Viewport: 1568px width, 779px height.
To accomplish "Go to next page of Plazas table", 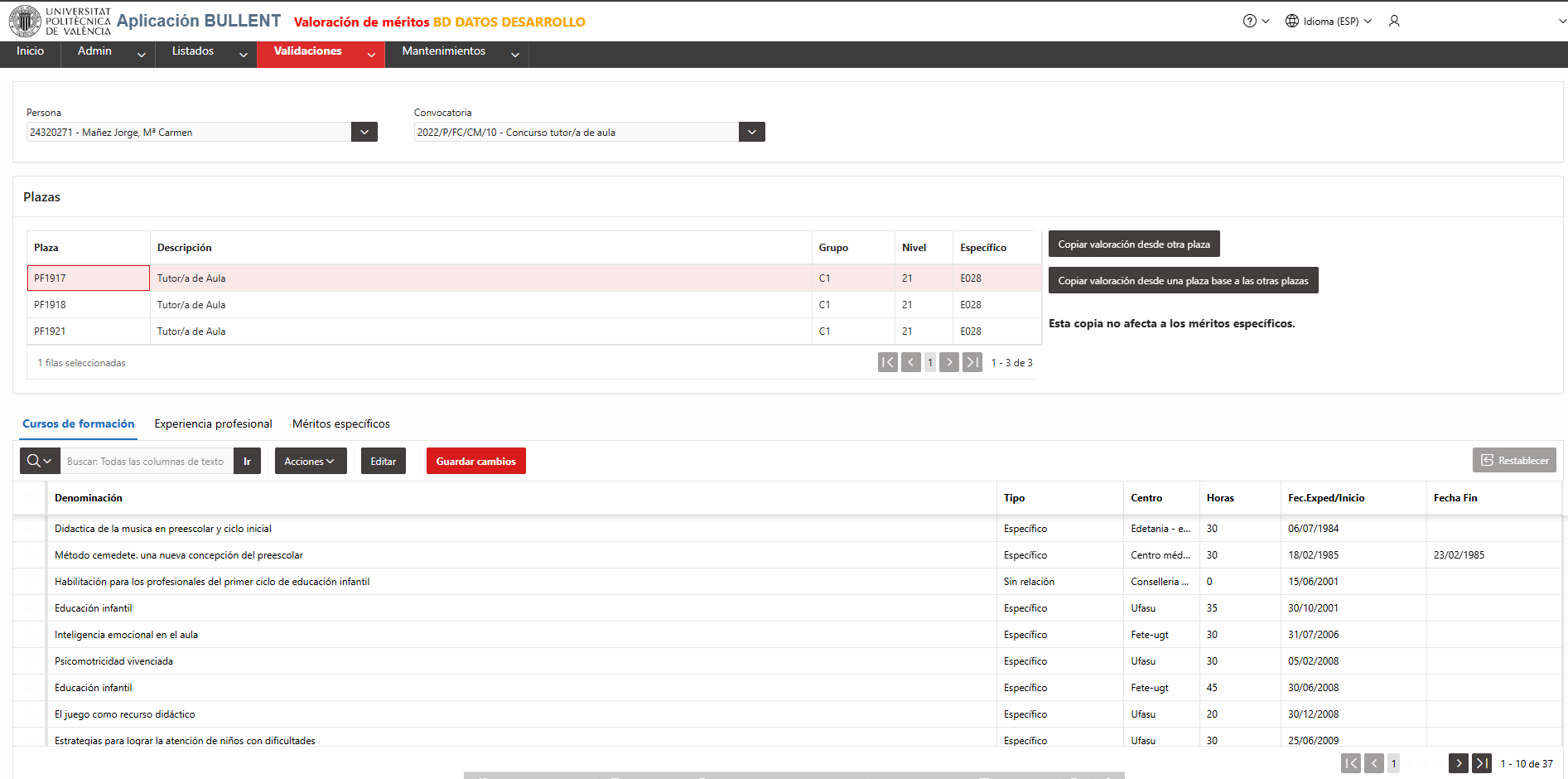I will tap(949, 362).
